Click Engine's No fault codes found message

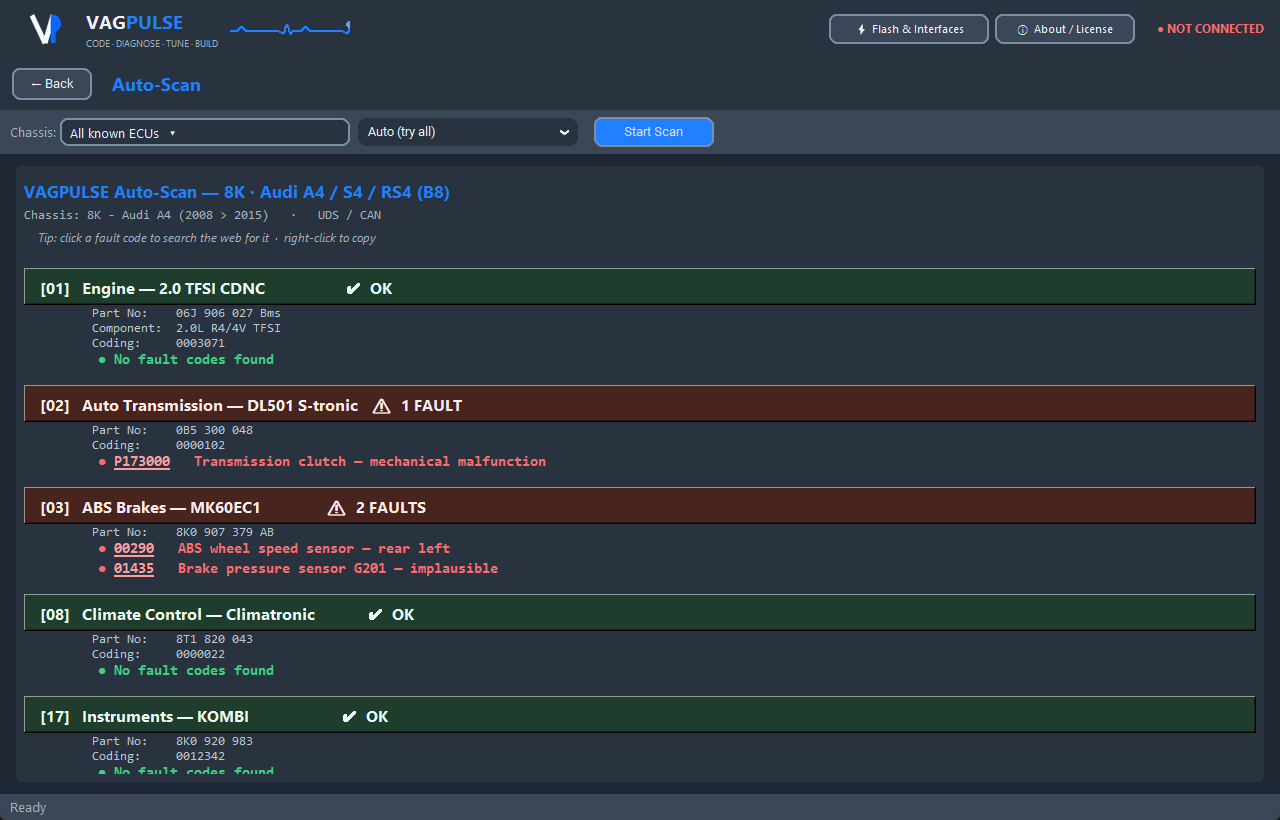click(193, 360)
